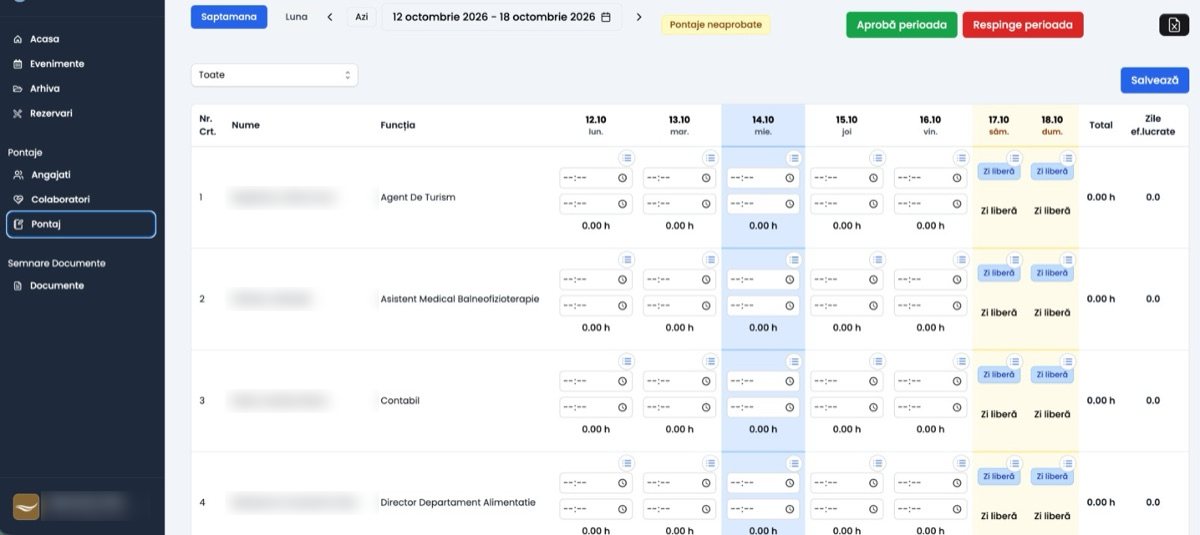
Task: Open list icon for Contabil Thursday
Action: pyautogui.click(x=877, y=362)
